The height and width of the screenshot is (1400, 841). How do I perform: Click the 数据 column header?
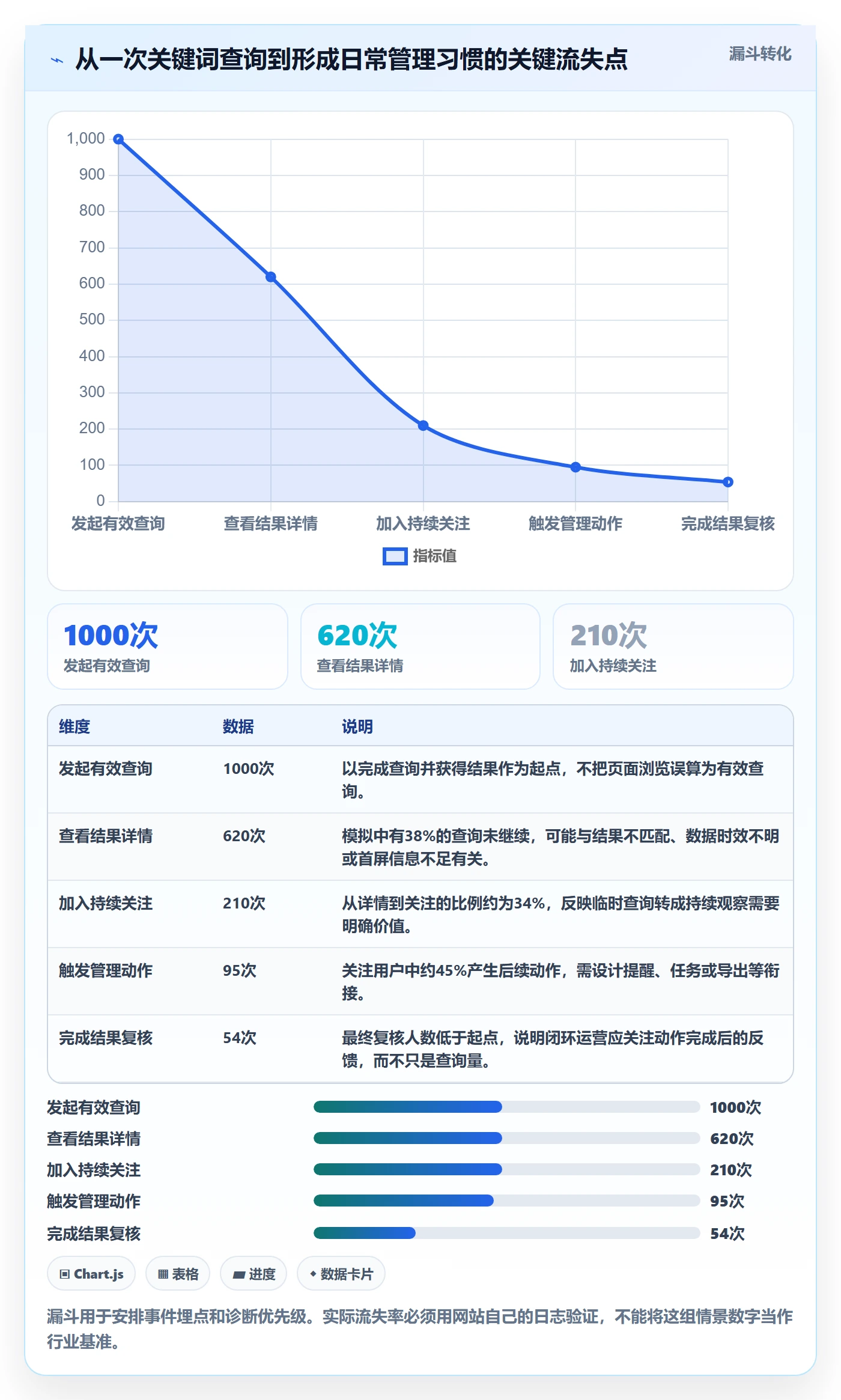tap(238, 727)
